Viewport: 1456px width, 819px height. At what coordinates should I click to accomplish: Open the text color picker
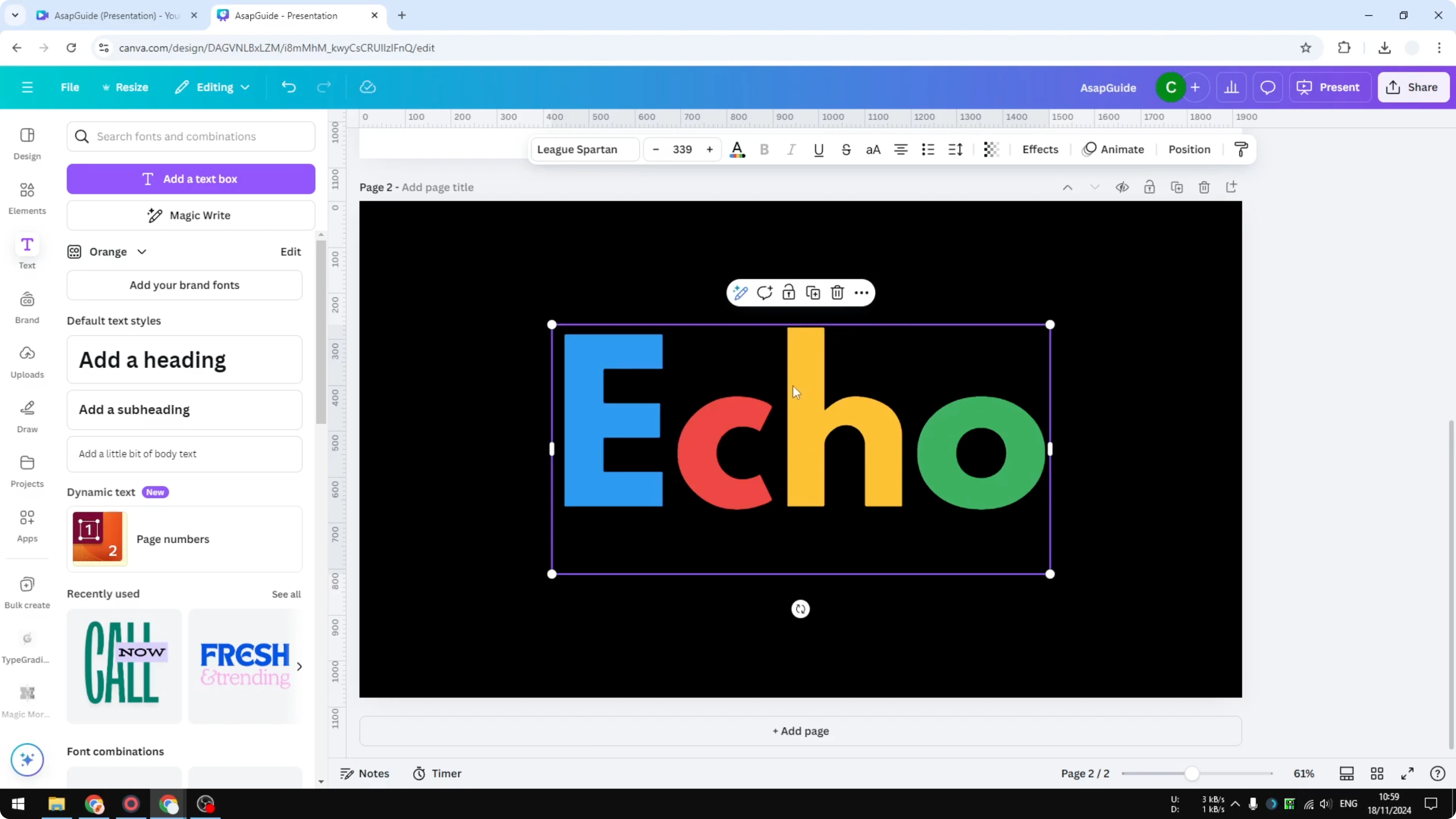point(737,149)
